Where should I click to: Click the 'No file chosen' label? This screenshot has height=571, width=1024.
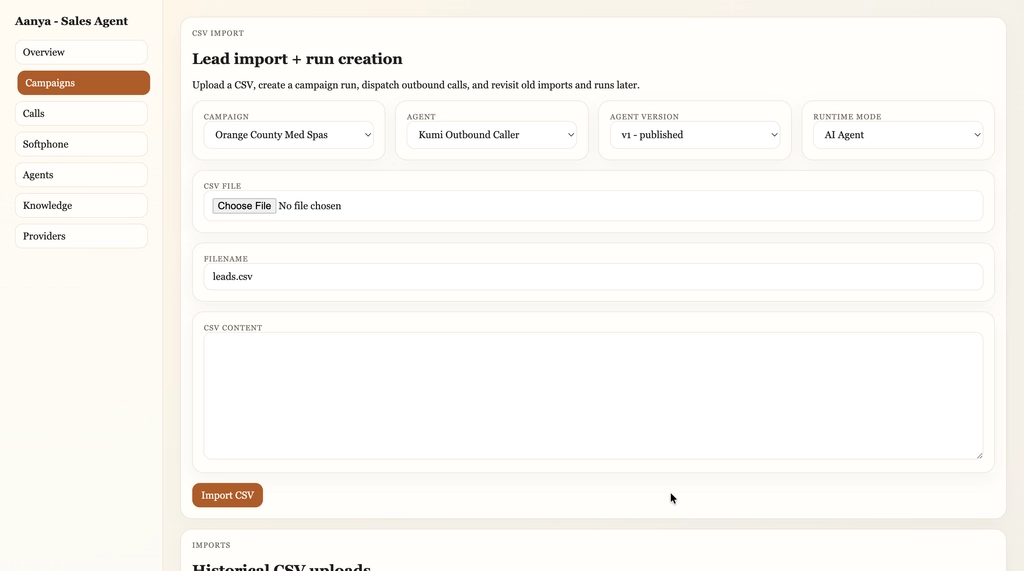click(x=310, y=206)
